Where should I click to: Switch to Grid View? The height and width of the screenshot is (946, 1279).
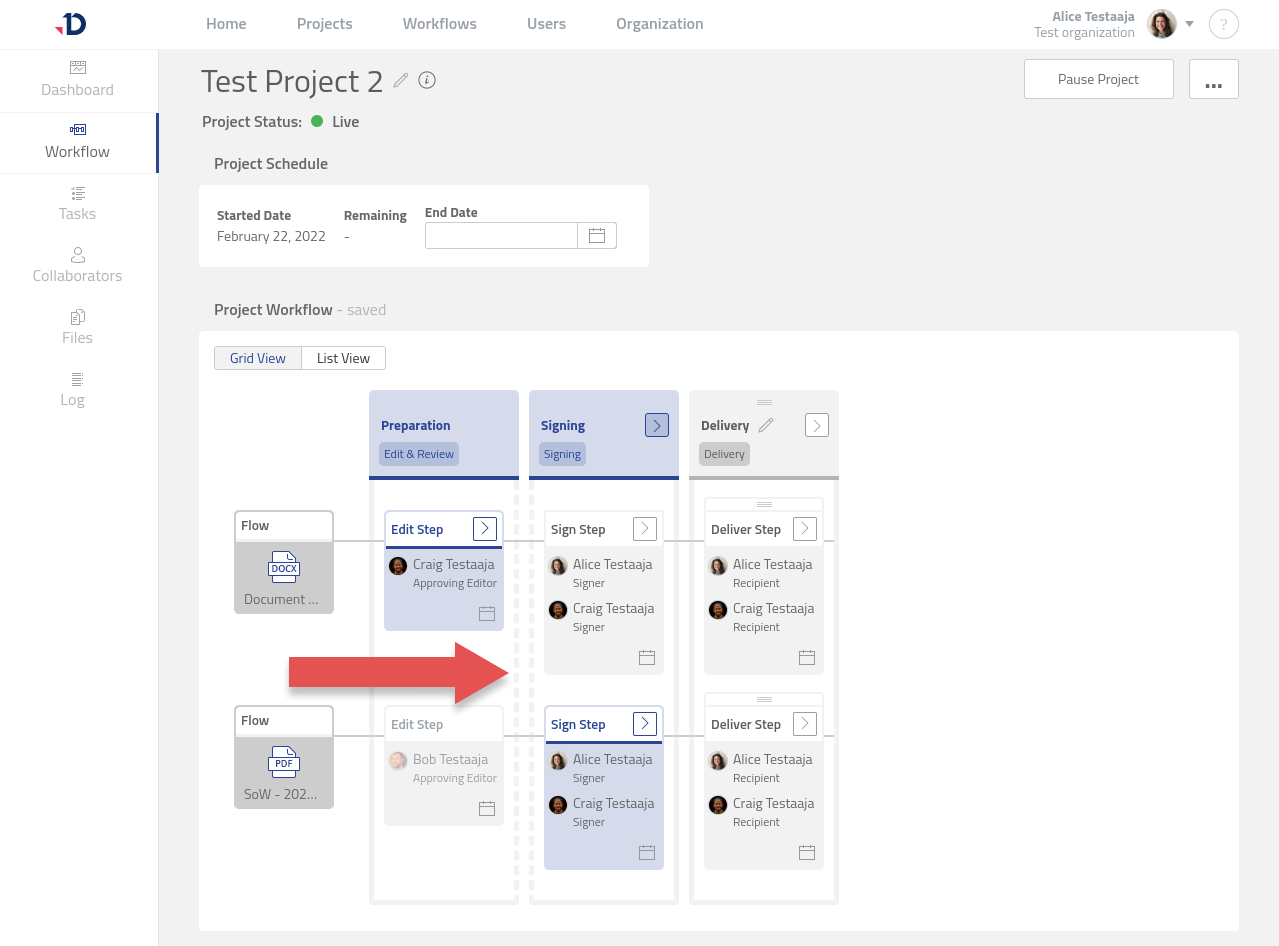[258, 358]
